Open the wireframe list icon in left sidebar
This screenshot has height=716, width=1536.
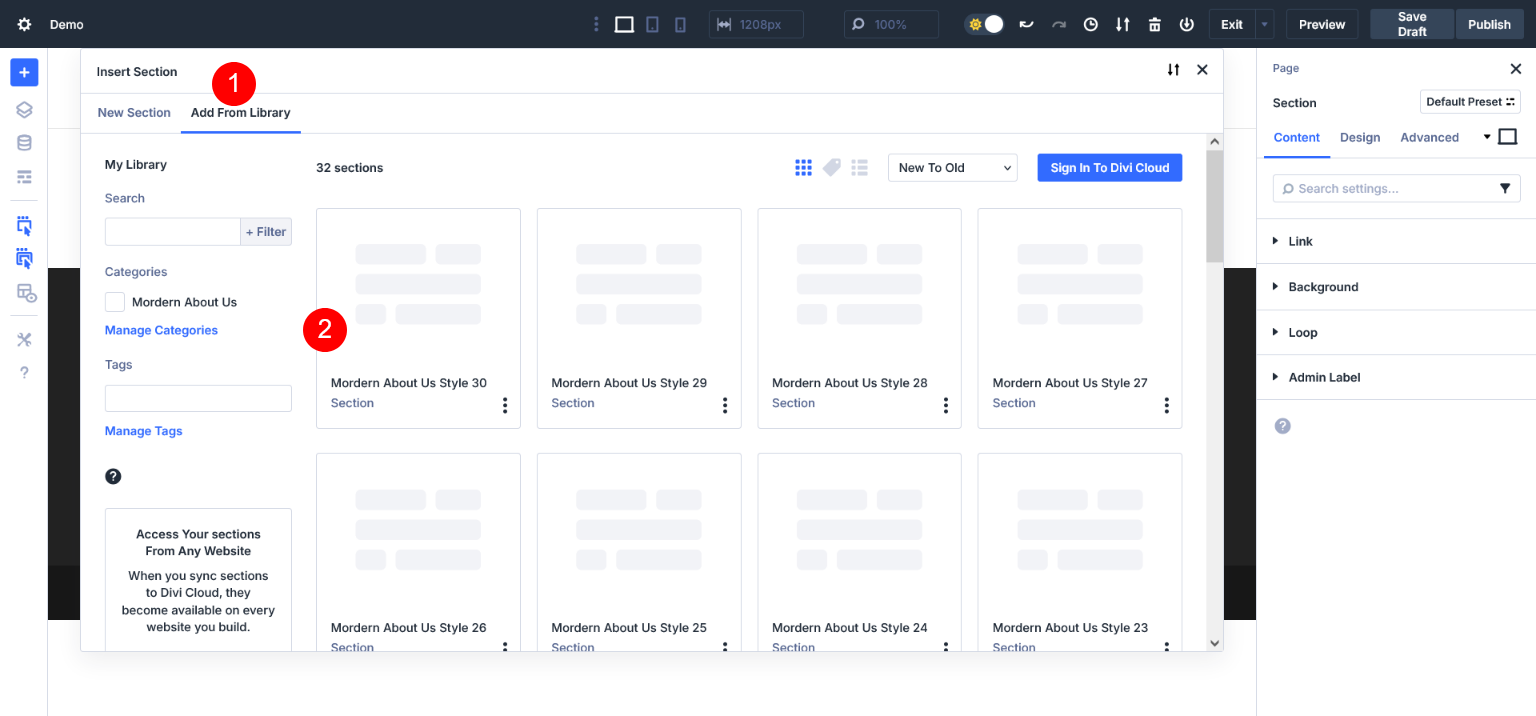click(x=24, y=177)
